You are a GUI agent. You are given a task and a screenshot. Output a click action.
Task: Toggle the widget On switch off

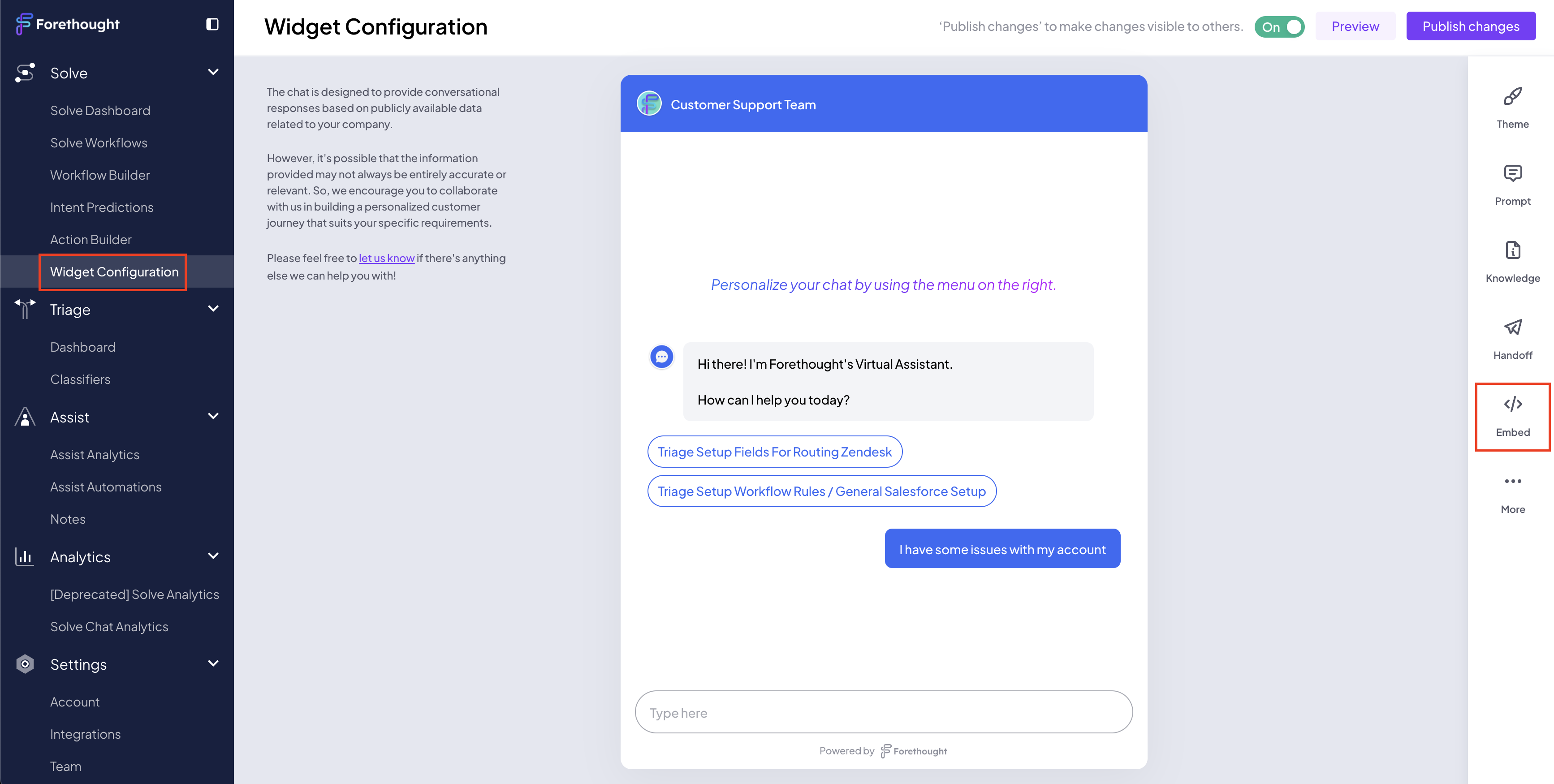coord(1279,26)
